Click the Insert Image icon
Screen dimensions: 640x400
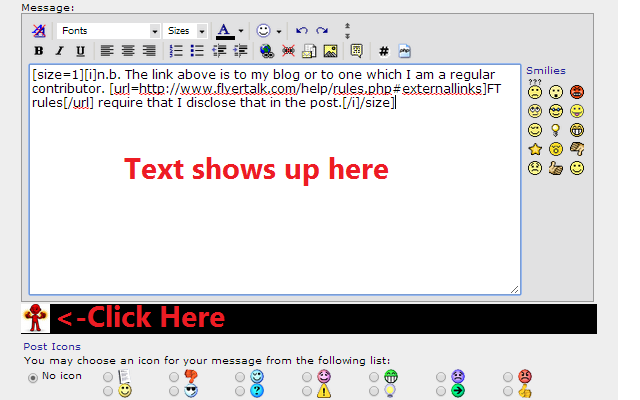[330, 51]
